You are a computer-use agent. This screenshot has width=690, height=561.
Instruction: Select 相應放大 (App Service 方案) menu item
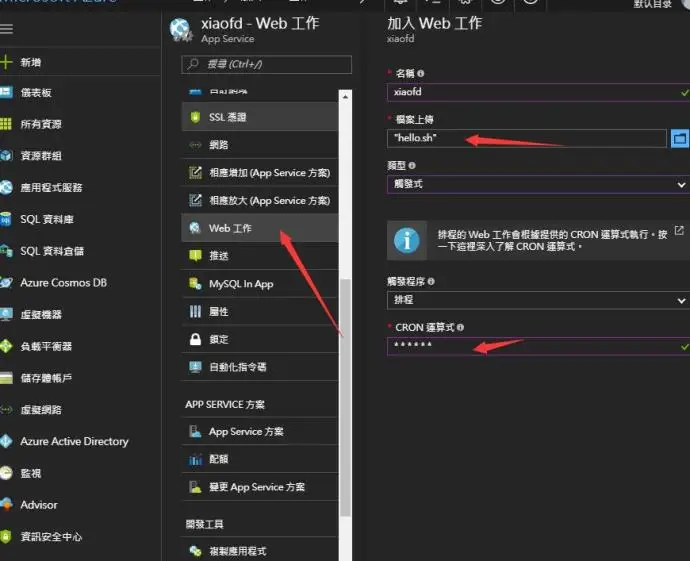coord(260,200)
